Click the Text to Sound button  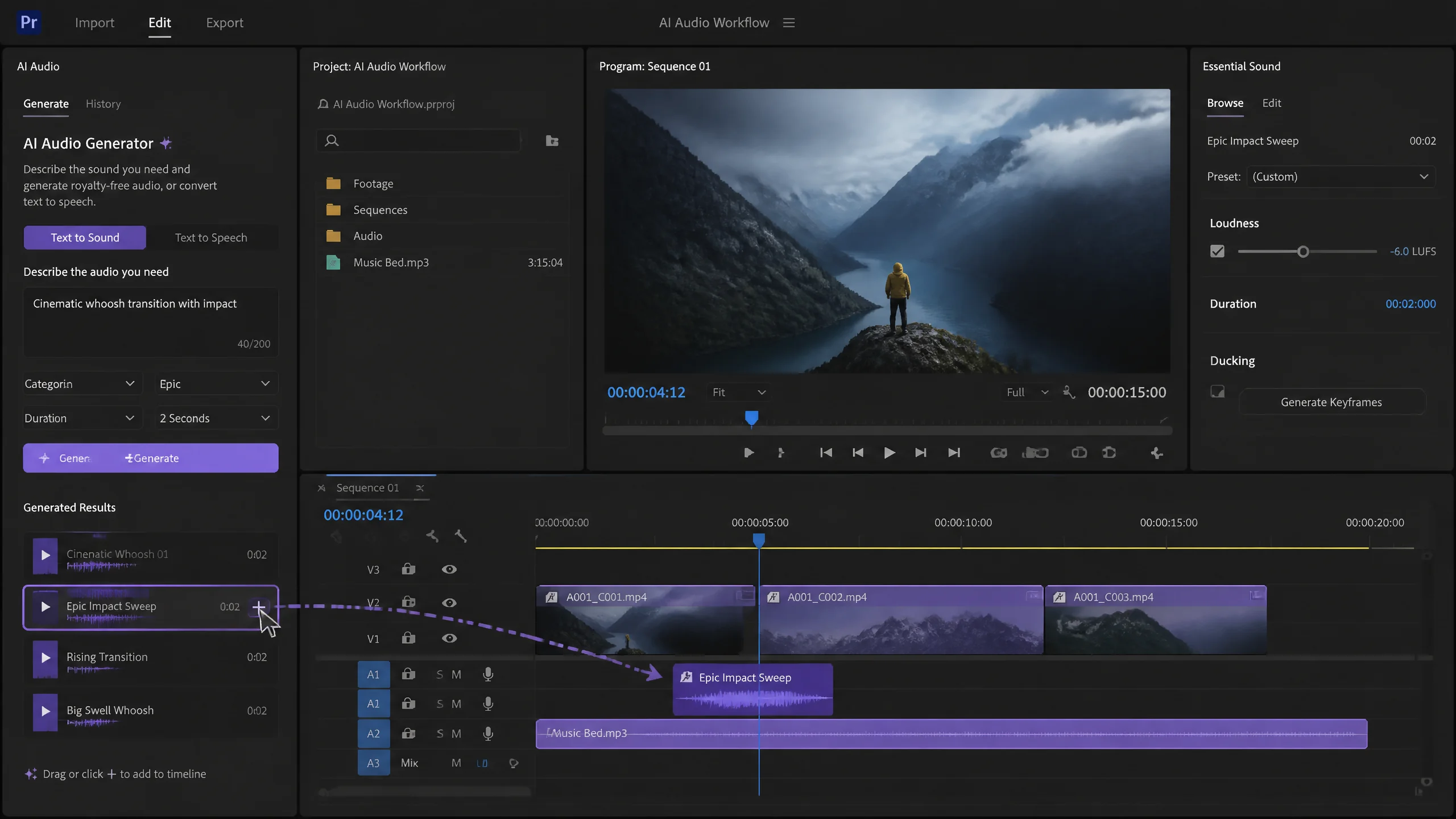click(x=85, y=238)
